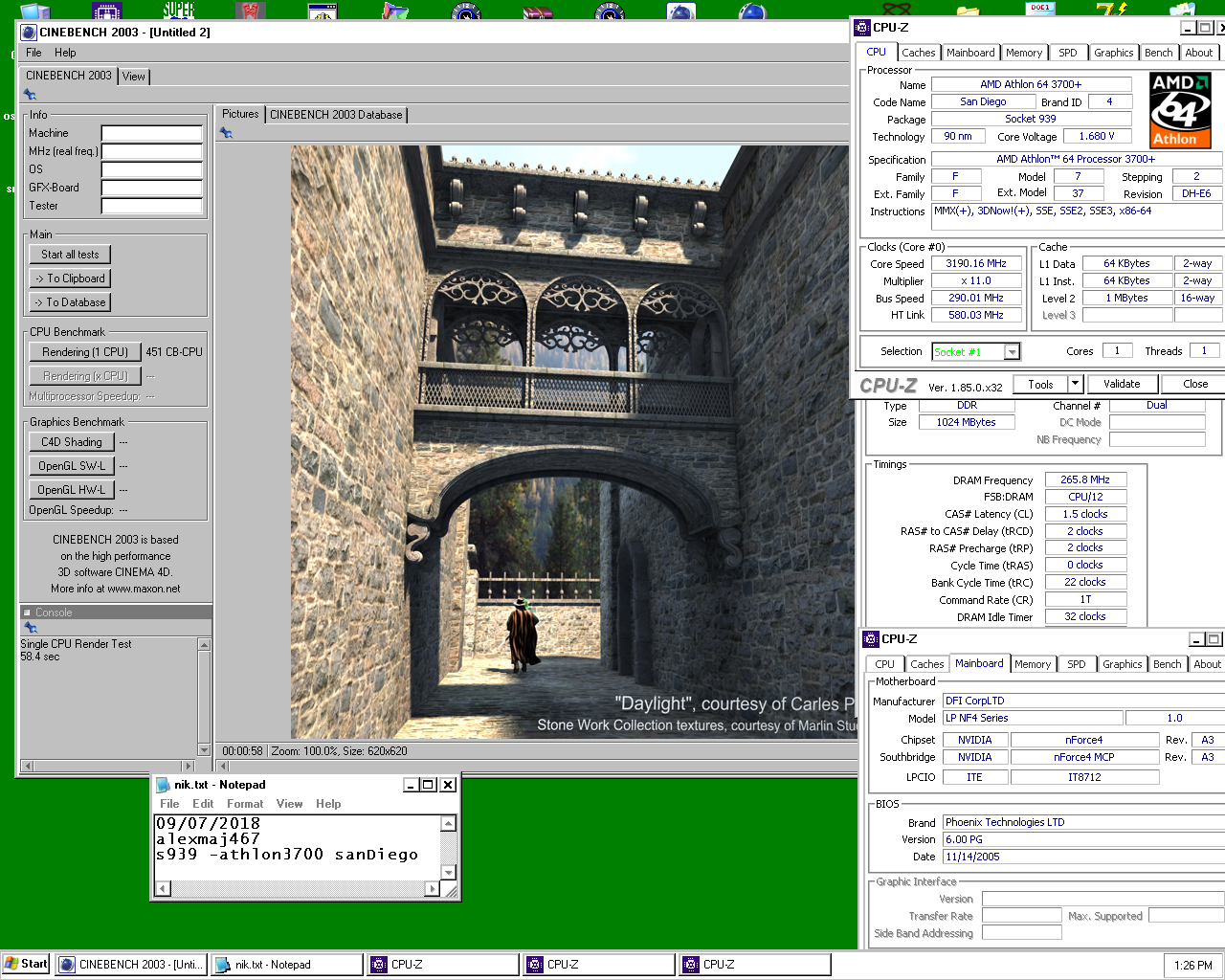Click the 00:00:58 status bar time
This screenshot has height=980, width=1225.
(x=242, y=751)
